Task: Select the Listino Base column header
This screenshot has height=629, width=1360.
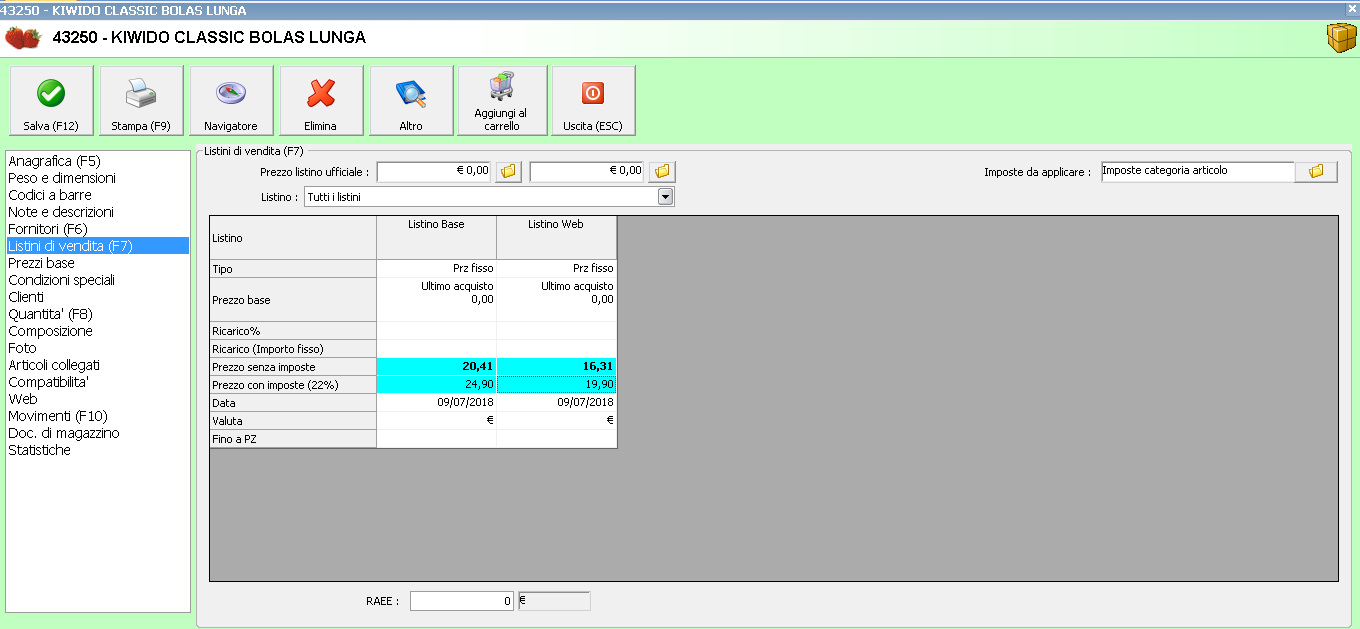Action: (436, 238)
